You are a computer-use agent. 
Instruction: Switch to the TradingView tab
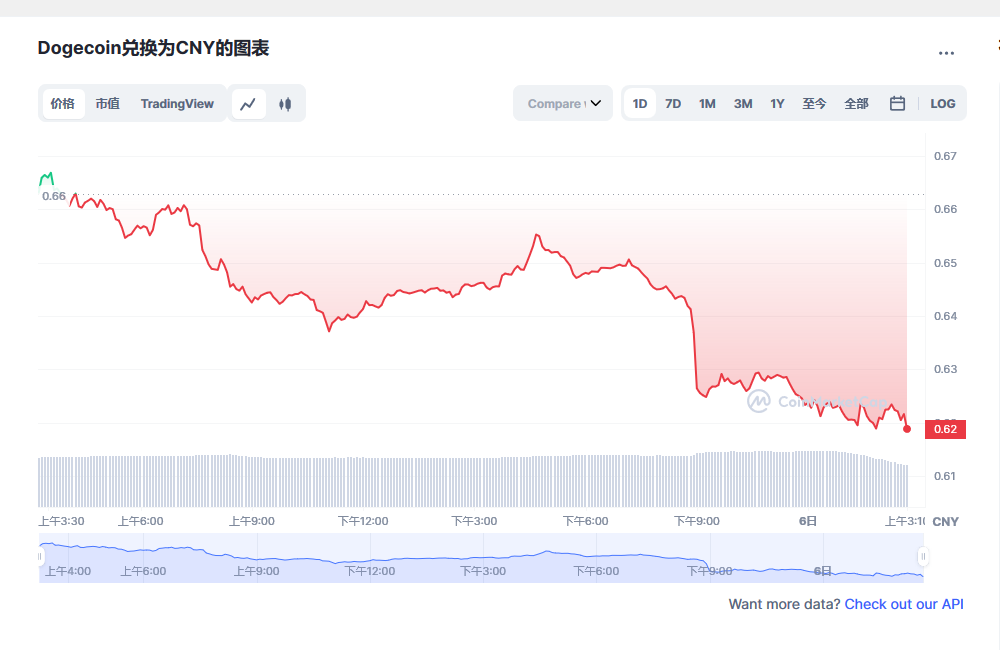[x=177, y=103]
